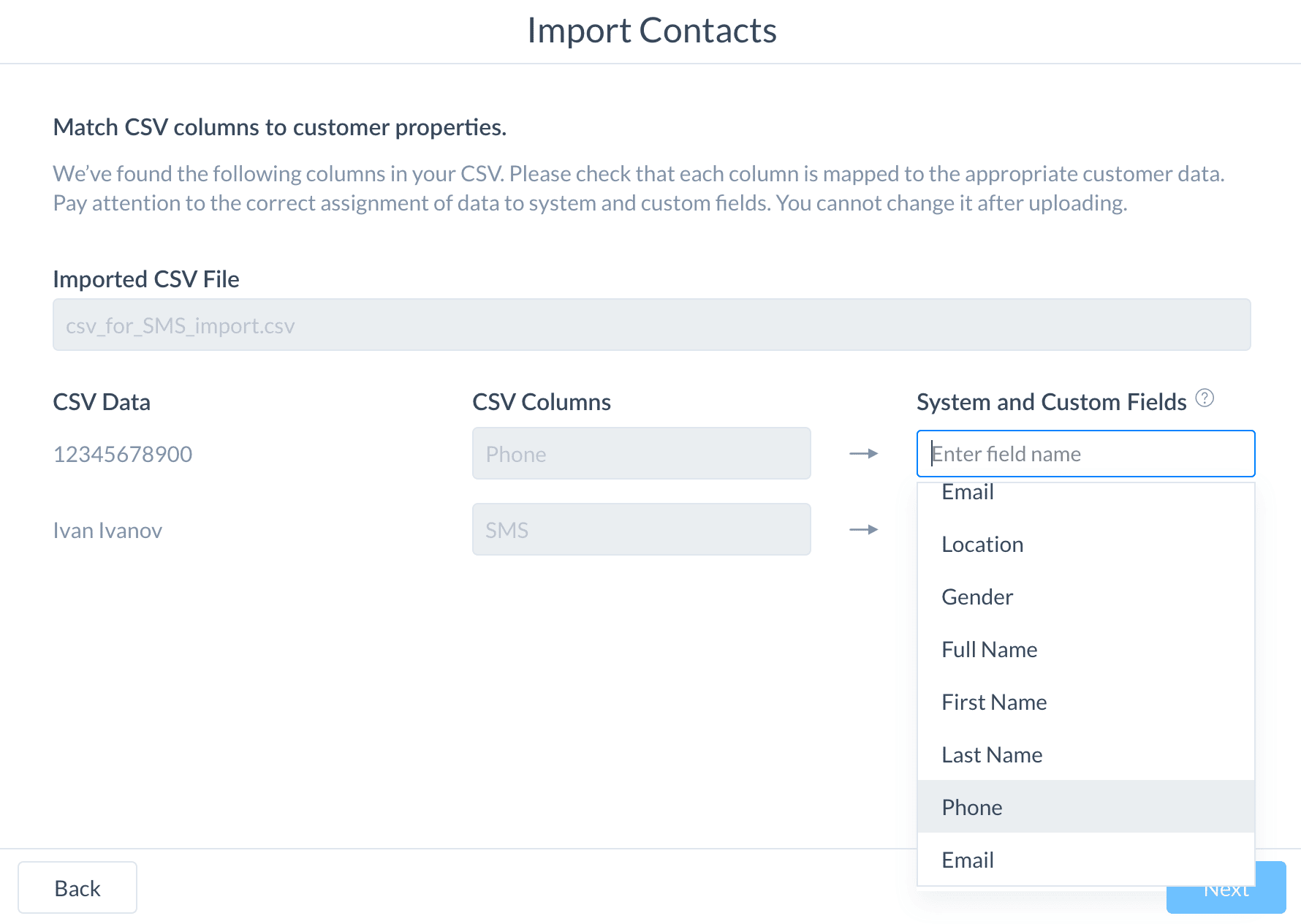Click the 12345678900 CSV data value

click(123, 454)
